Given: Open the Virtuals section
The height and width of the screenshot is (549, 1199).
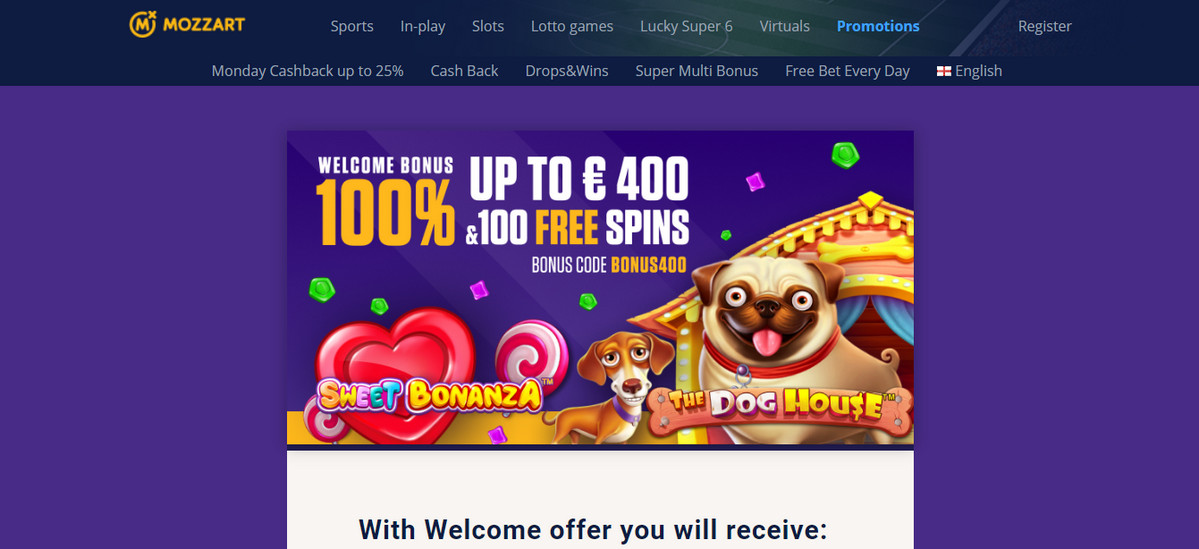Looking at the screenshot, I should click(785, 26).
